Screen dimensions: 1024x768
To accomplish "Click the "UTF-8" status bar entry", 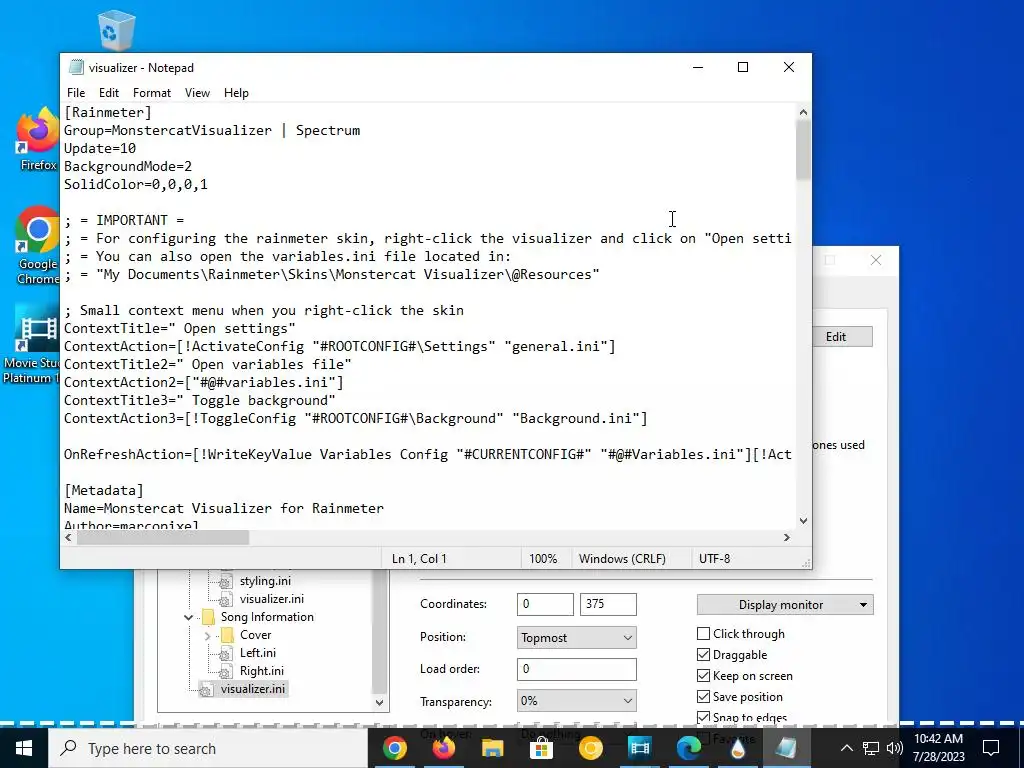I will pyautogui.click(x=714, y=559).
